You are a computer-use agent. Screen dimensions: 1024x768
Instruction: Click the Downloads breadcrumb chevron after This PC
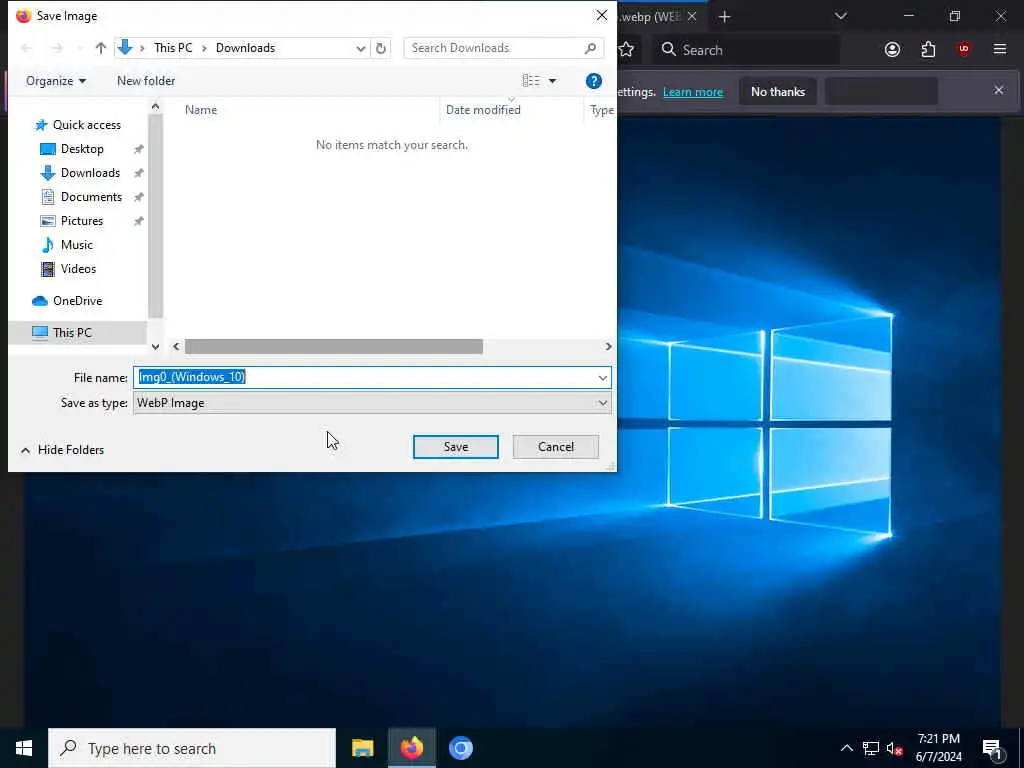point(204,48)
